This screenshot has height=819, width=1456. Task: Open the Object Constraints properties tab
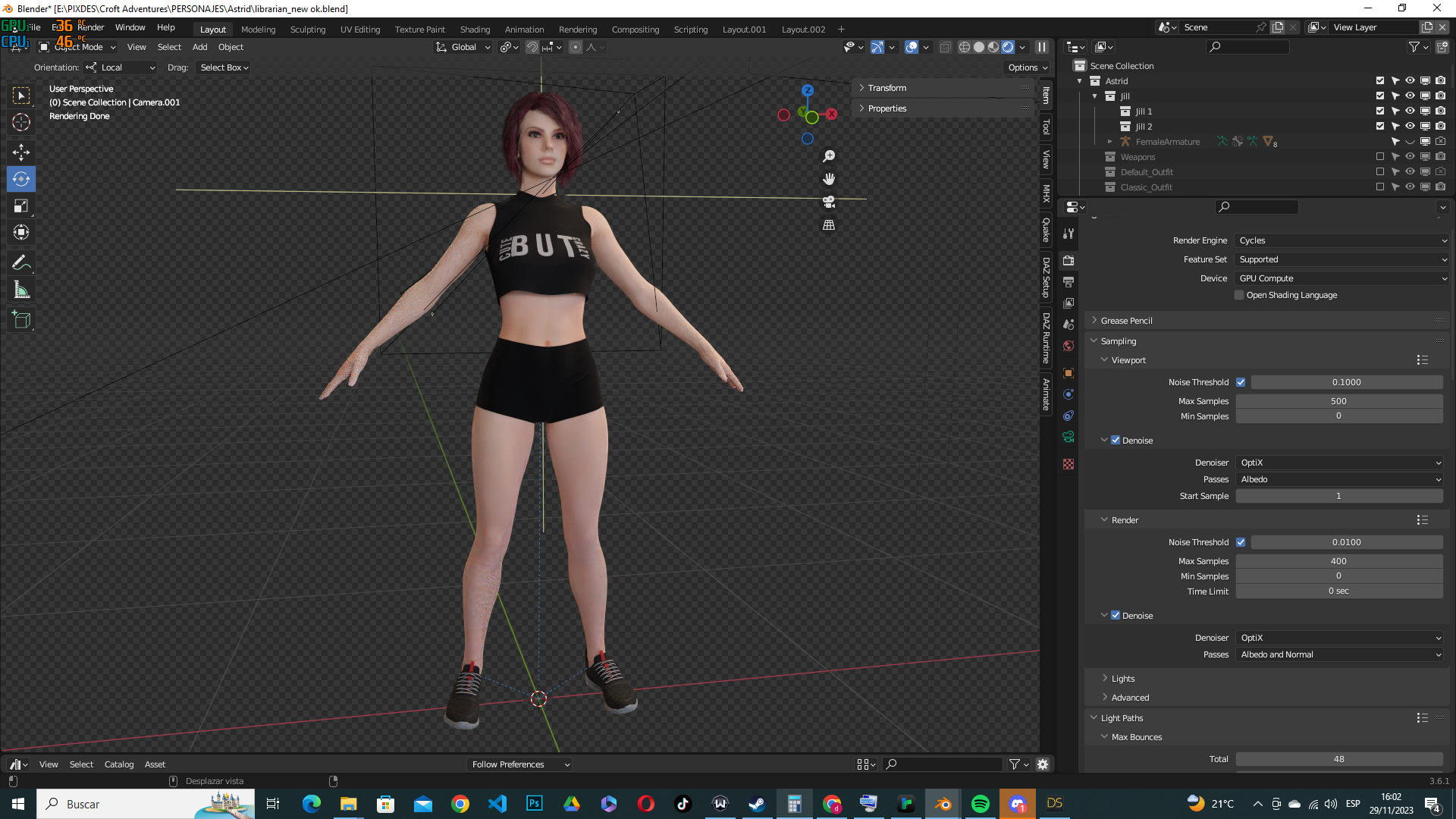[x=1068, y=416]
